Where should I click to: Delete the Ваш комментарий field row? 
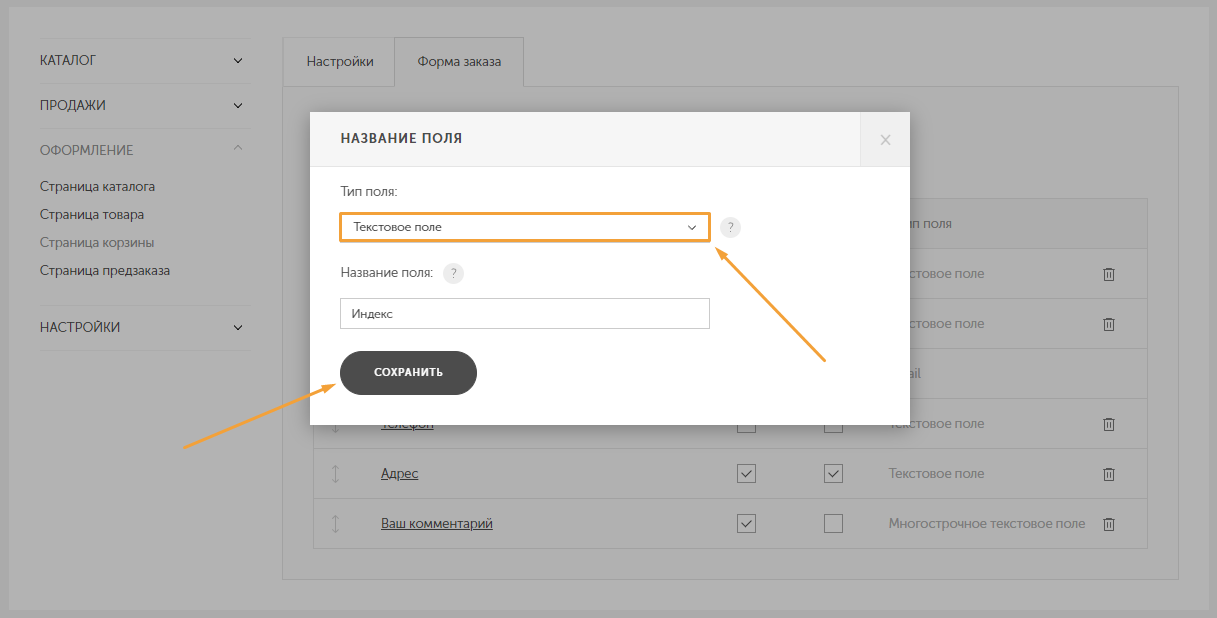point(1108,524)
